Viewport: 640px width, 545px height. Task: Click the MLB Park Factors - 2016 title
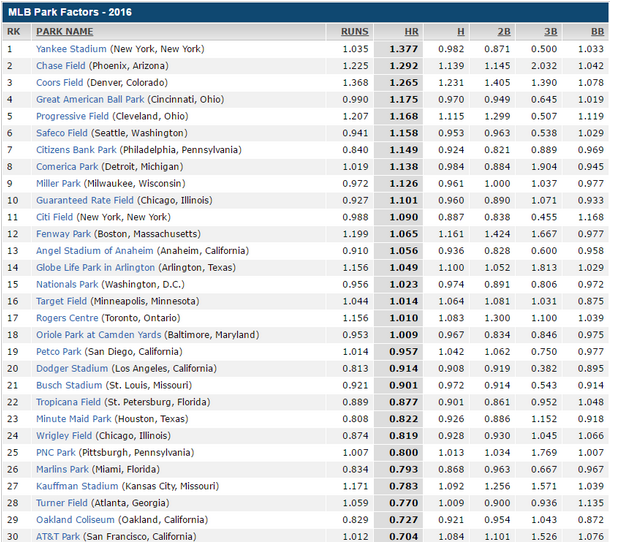click(70, 12)
